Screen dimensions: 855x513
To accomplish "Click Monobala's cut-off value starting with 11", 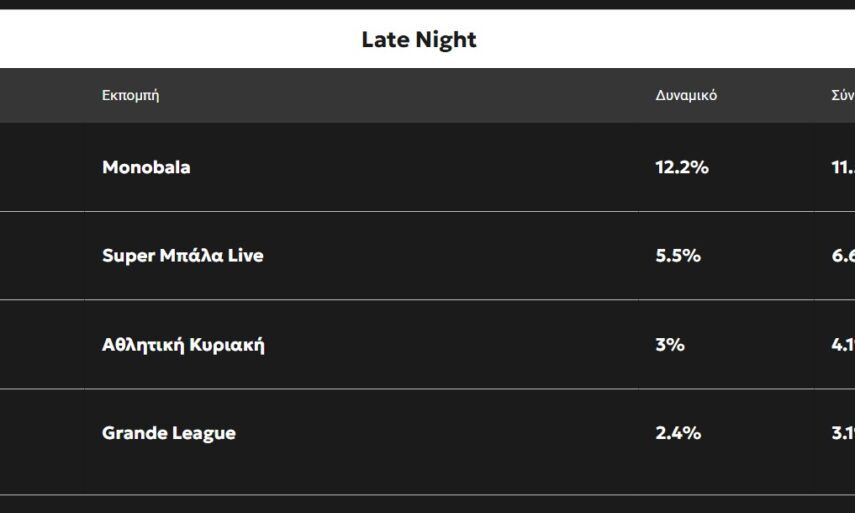I will point(842,167).
